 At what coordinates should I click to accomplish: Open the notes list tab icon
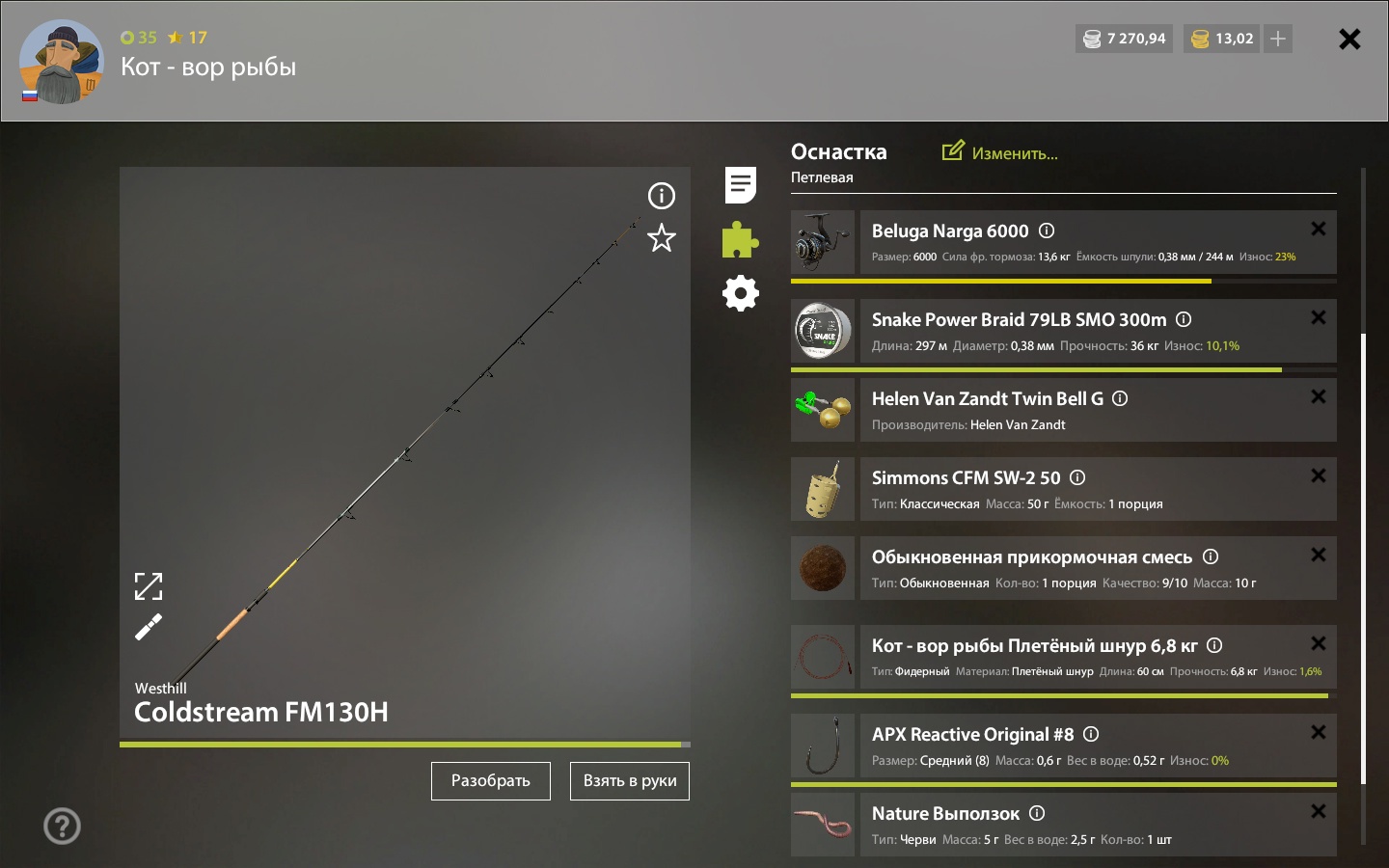[x=741, y=185]
